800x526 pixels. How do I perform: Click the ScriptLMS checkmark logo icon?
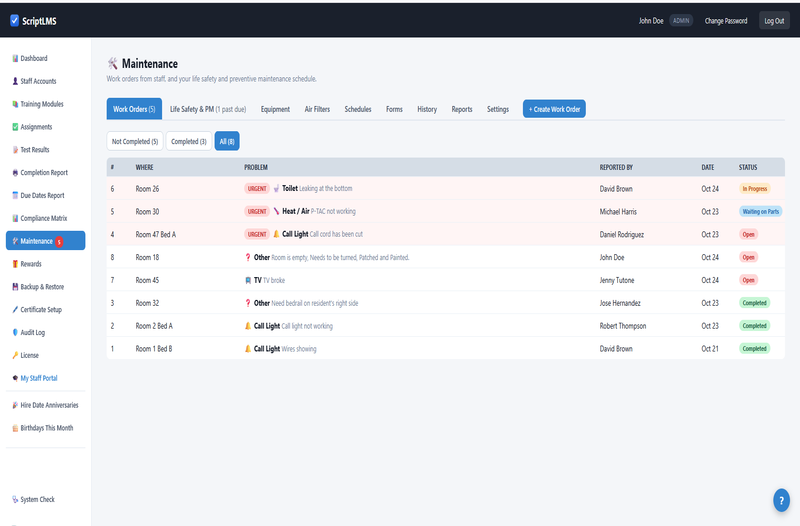click(14, 20)
